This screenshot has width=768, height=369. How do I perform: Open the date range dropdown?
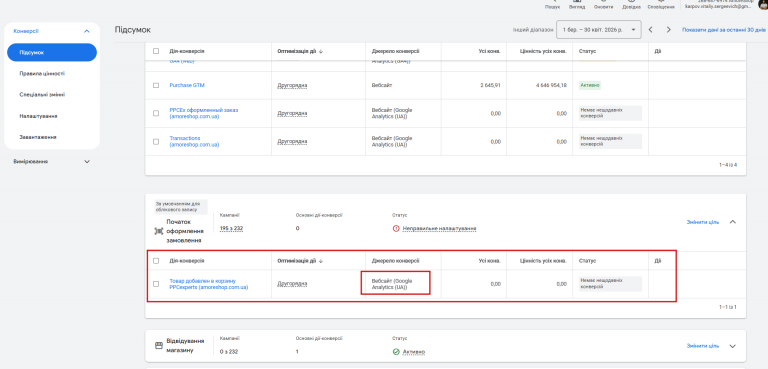coord(600,30)
